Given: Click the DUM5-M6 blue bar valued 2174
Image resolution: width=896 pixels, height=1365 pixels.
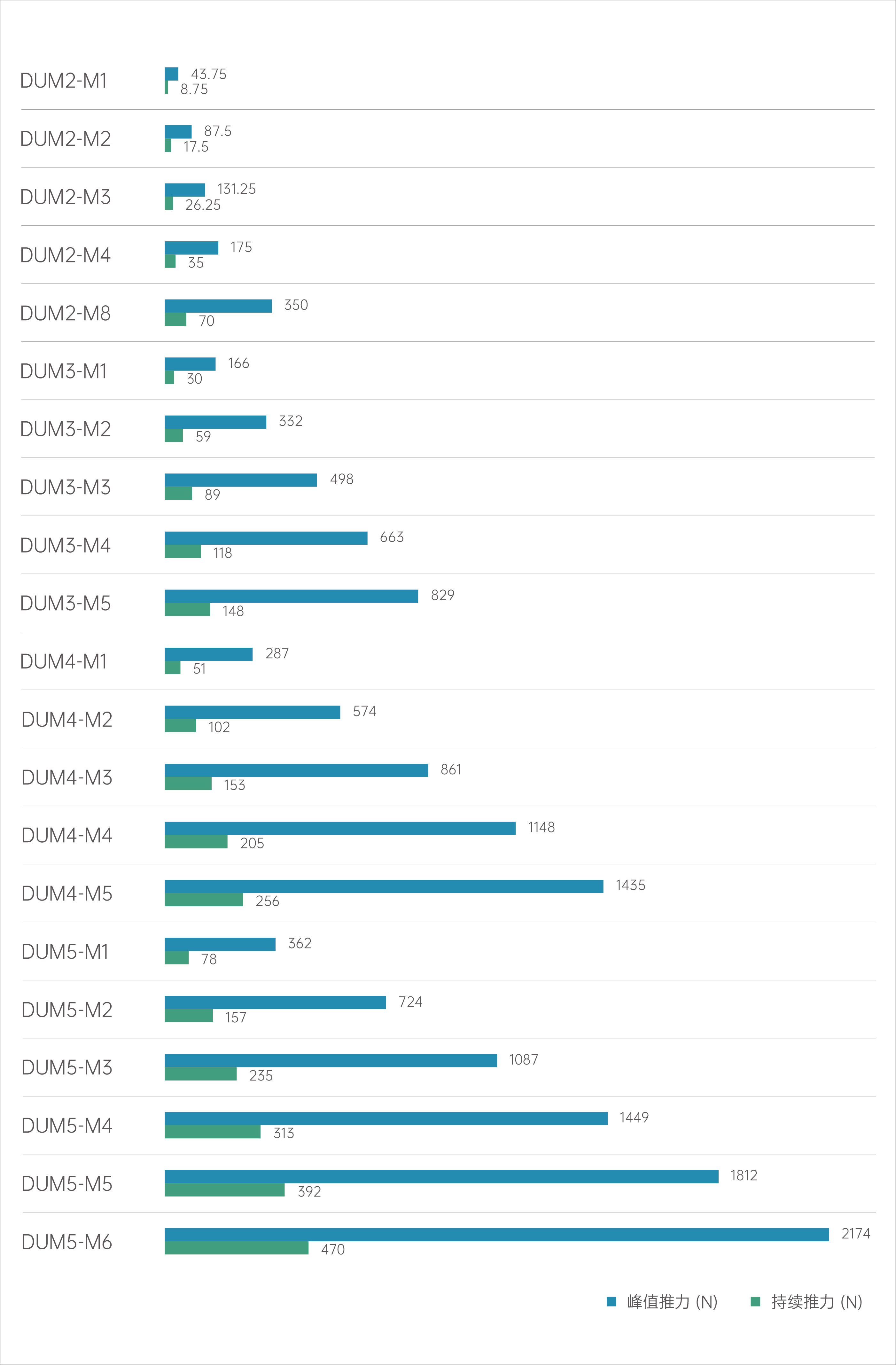Looking at the screenshot, I should [497, 1234].
